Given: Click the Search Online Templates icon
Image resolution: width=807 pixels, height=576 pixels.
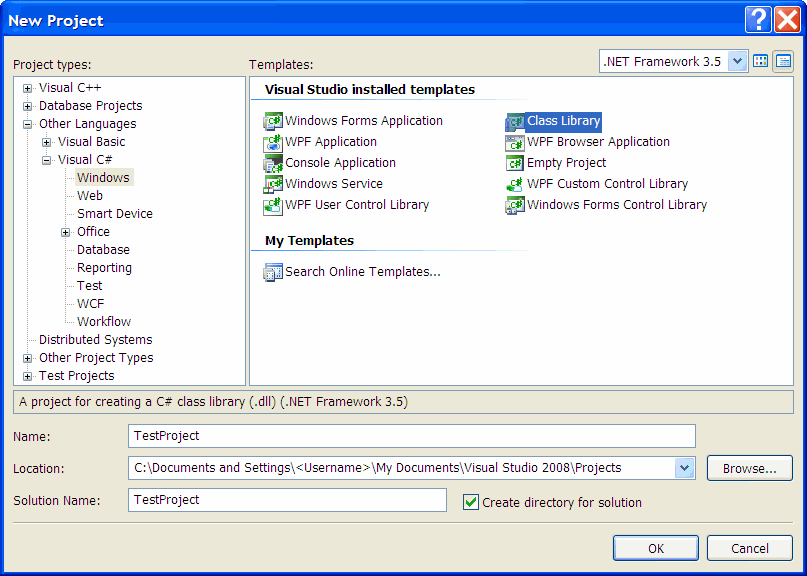Looking at the screenshot, I should coord(273,272).
